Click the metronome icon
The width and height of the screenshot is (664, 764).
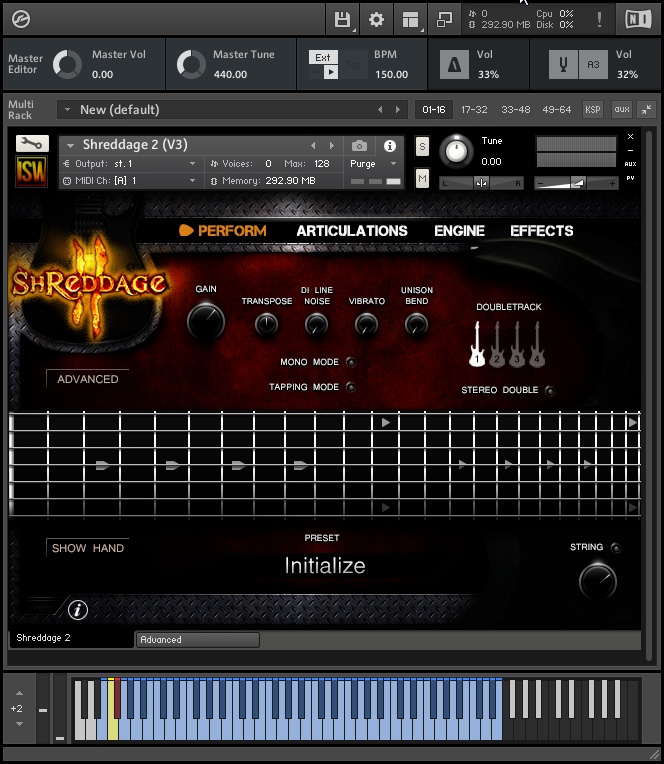(x=456, y=65)
